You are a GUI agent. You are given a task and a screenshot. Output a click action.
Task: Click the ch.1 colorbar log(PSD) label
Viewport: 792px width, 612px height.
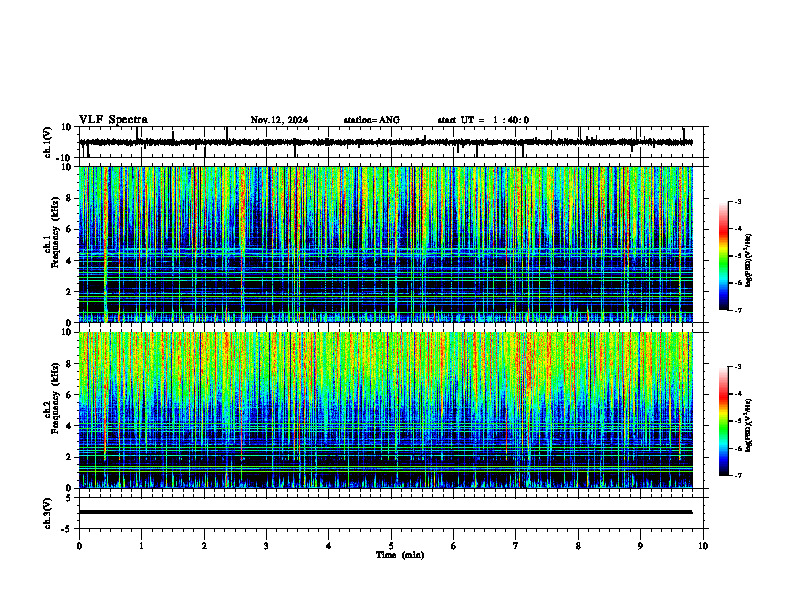pos(749,261)
